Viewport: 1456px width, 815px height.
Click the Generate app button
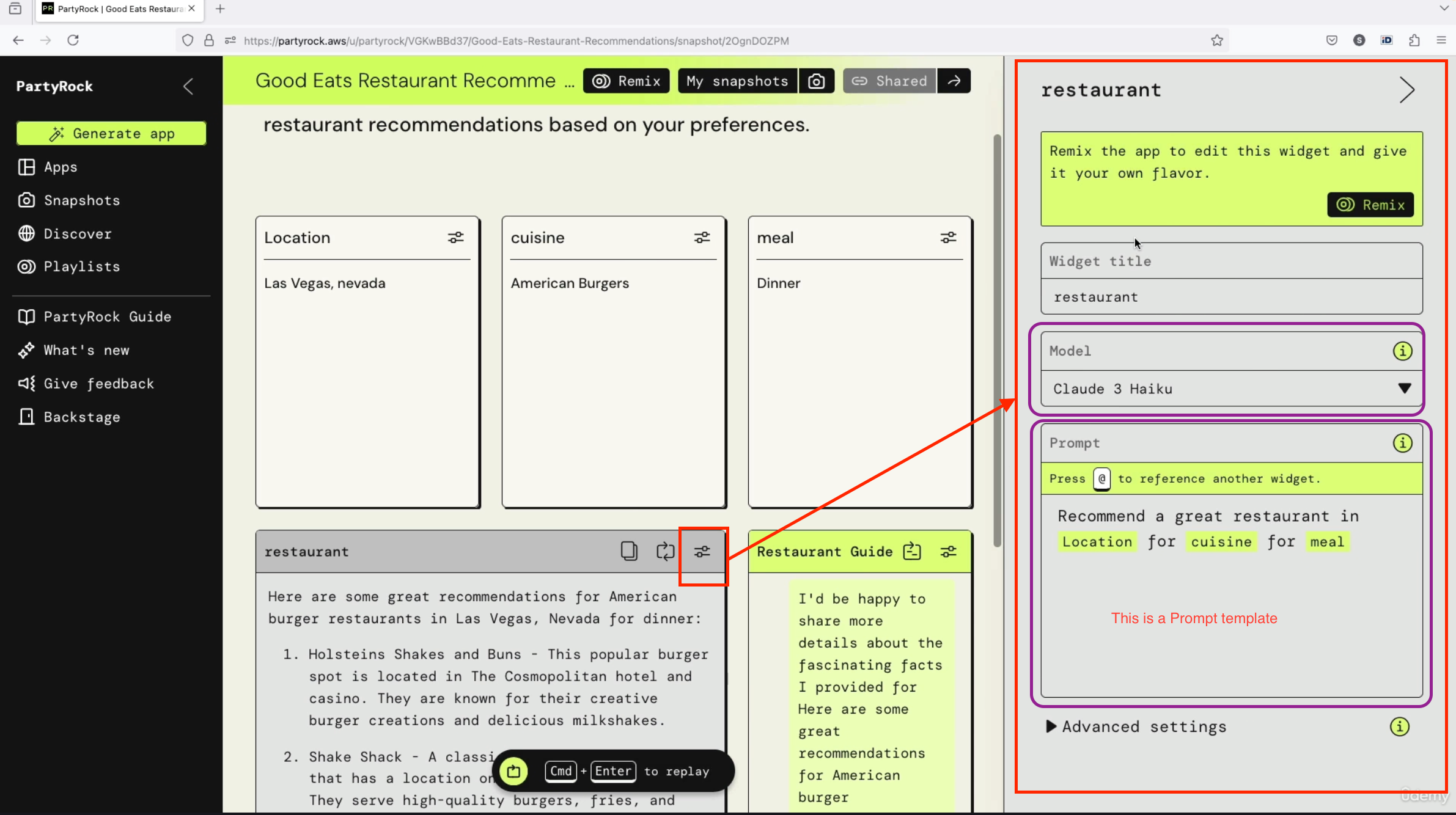[x=111, y=133]
